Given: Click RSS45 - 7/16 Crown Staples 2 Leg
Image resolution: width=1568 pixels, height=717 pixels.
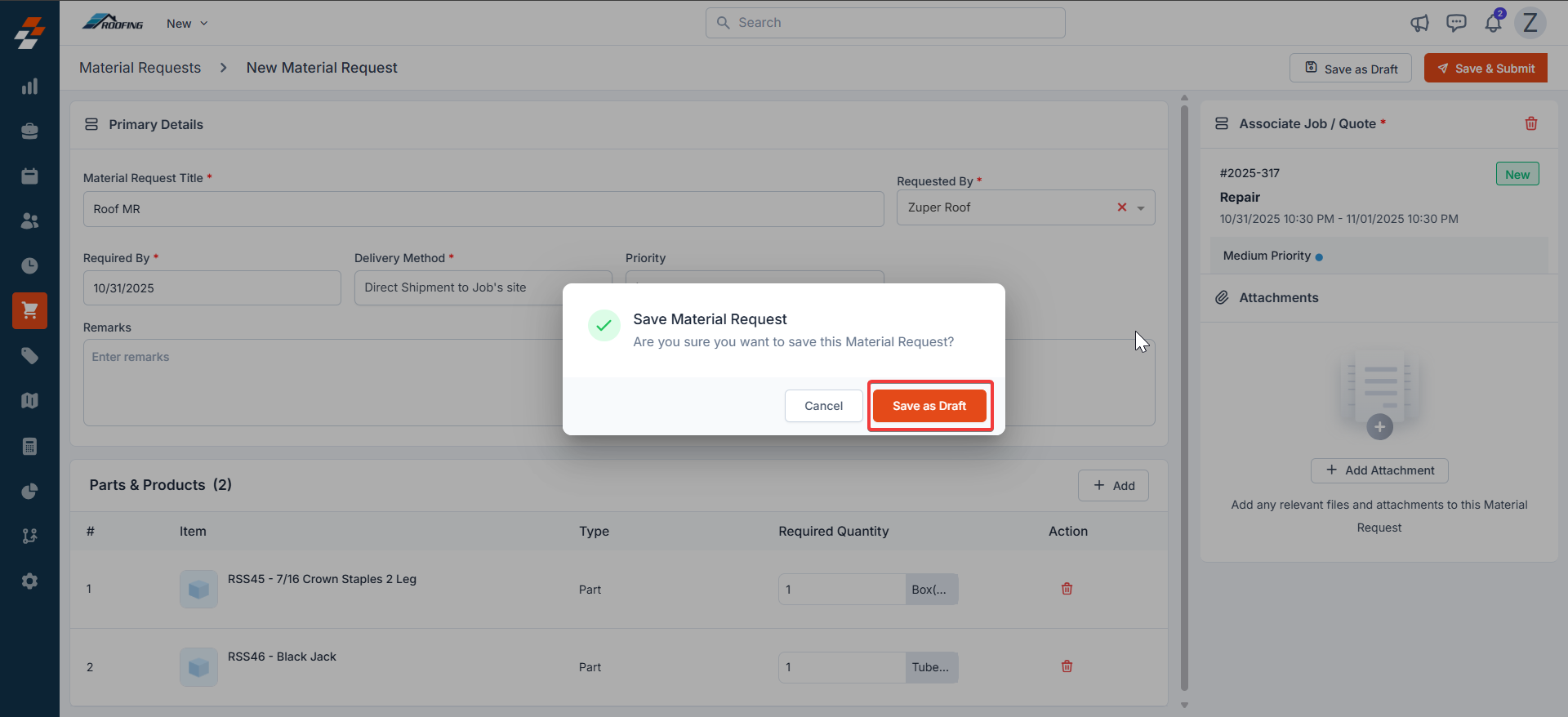Looking at the screenshot, I should pyautogui.click(x=322, y=579).
